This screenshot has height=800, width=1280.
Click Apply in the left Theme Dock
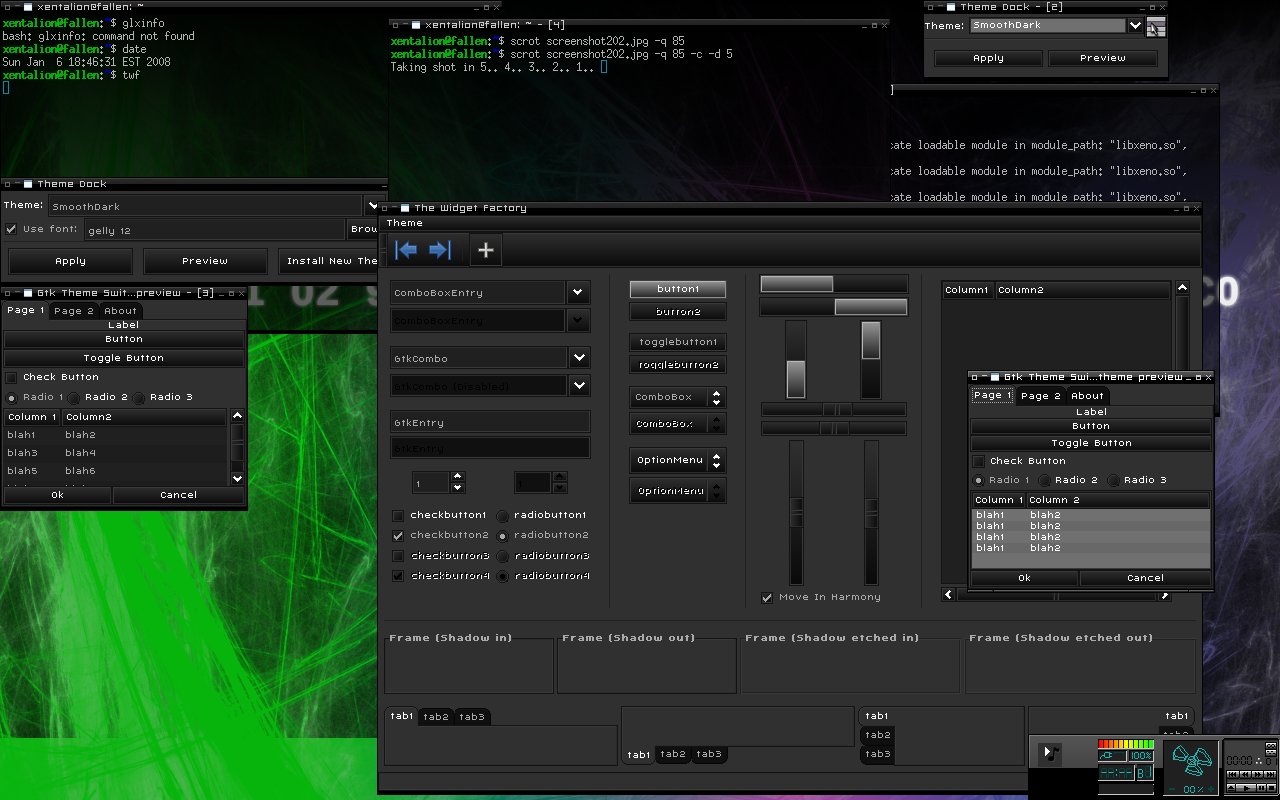coord(70,261)
